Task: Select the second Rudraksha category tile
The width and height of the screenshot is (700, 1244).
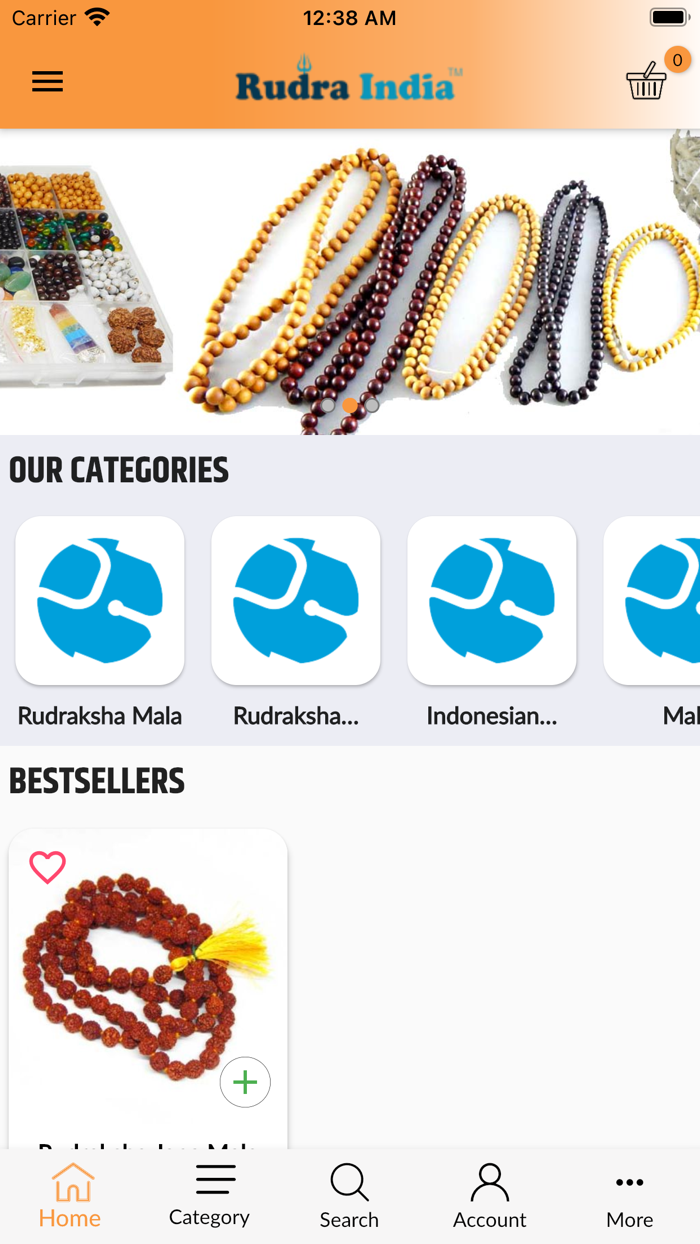Action: tap(296, 601)
